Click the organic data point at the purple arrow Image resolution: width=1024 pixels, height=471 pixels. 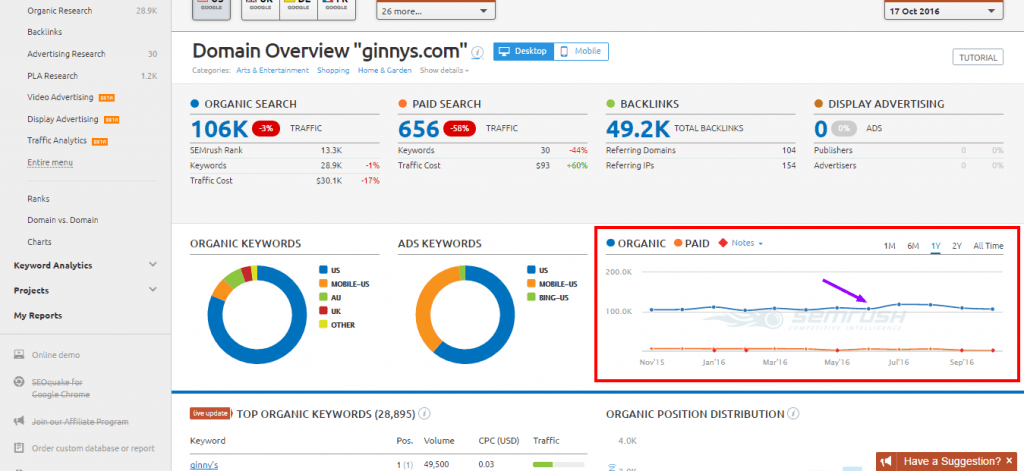click(868, 309)
